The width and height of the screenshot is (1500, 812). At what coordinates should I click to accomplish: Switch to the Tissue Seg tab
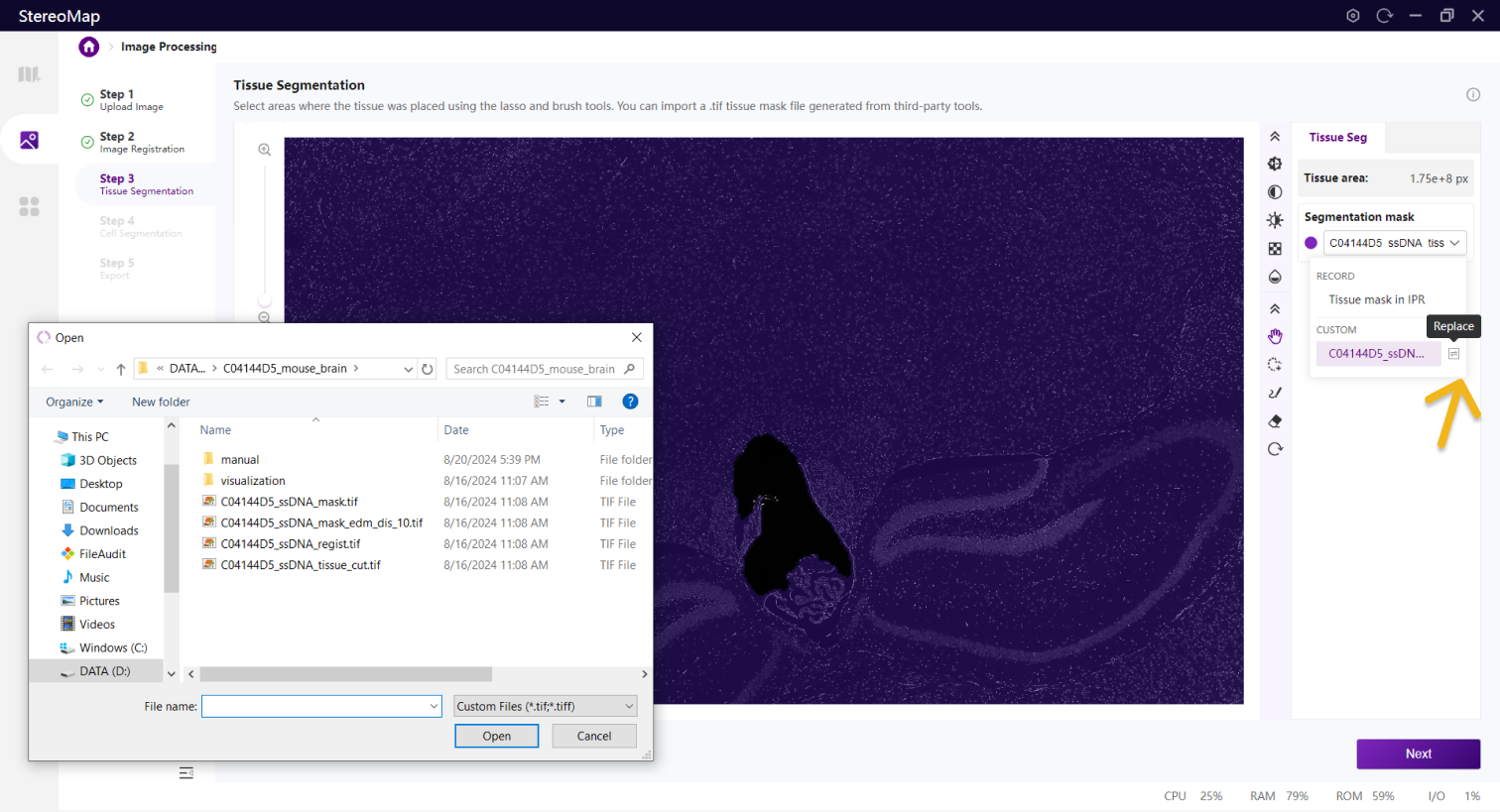pyautogui.click(x=1337, y=138)
